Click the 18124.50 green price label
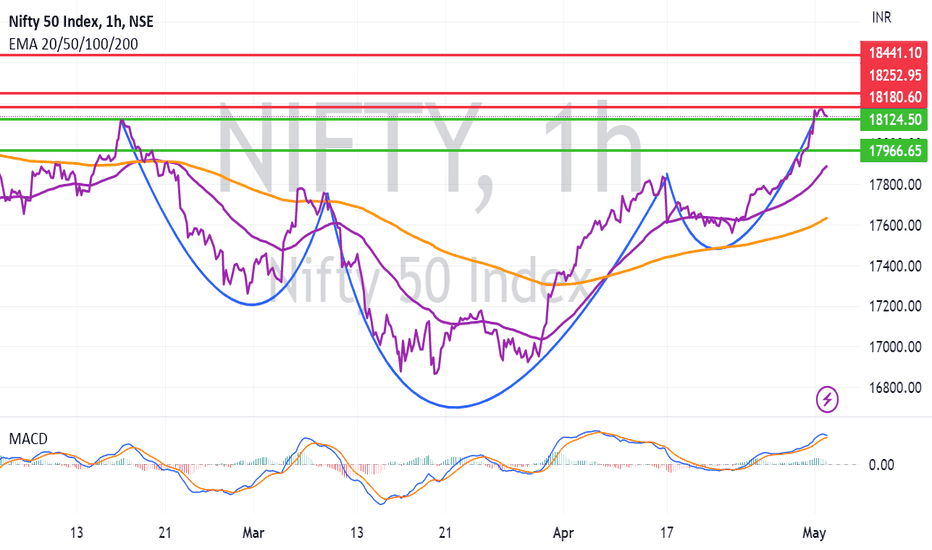This screenshot has height=550, width=932. 895,120
